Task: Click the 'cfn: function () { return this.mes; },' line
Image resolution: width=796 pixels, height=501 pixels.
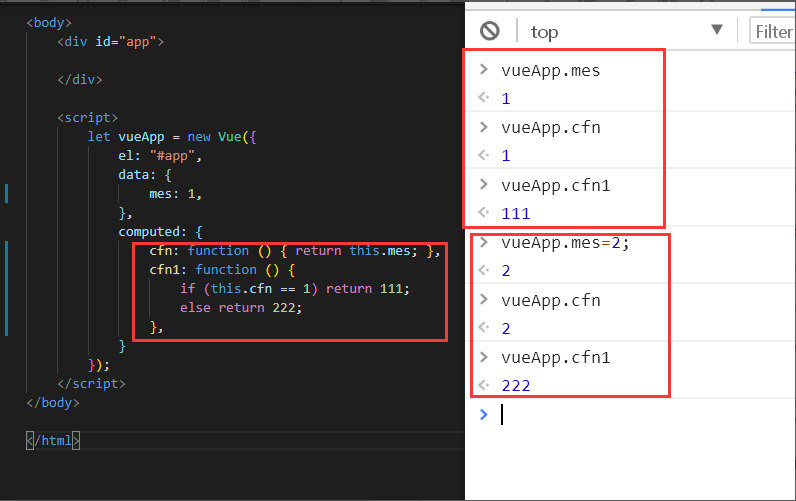Action: coord(295,251)
